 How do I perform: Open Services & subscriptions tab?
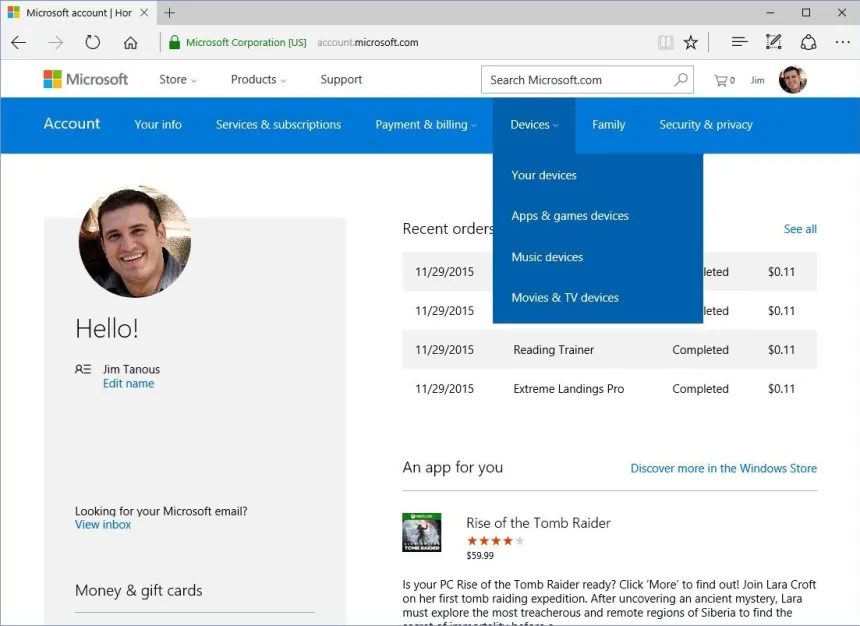[278, 125]
